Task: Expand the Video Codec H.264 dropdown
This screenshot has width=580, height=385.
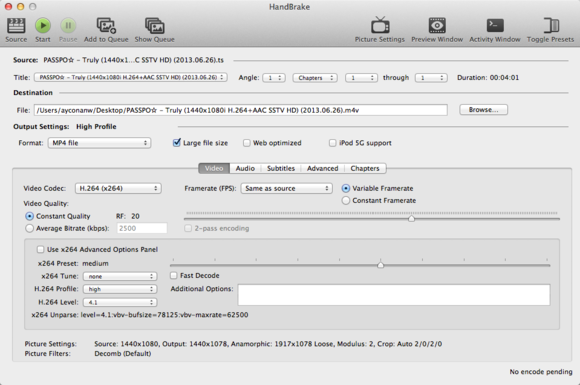Action: (x=118, y=188)
